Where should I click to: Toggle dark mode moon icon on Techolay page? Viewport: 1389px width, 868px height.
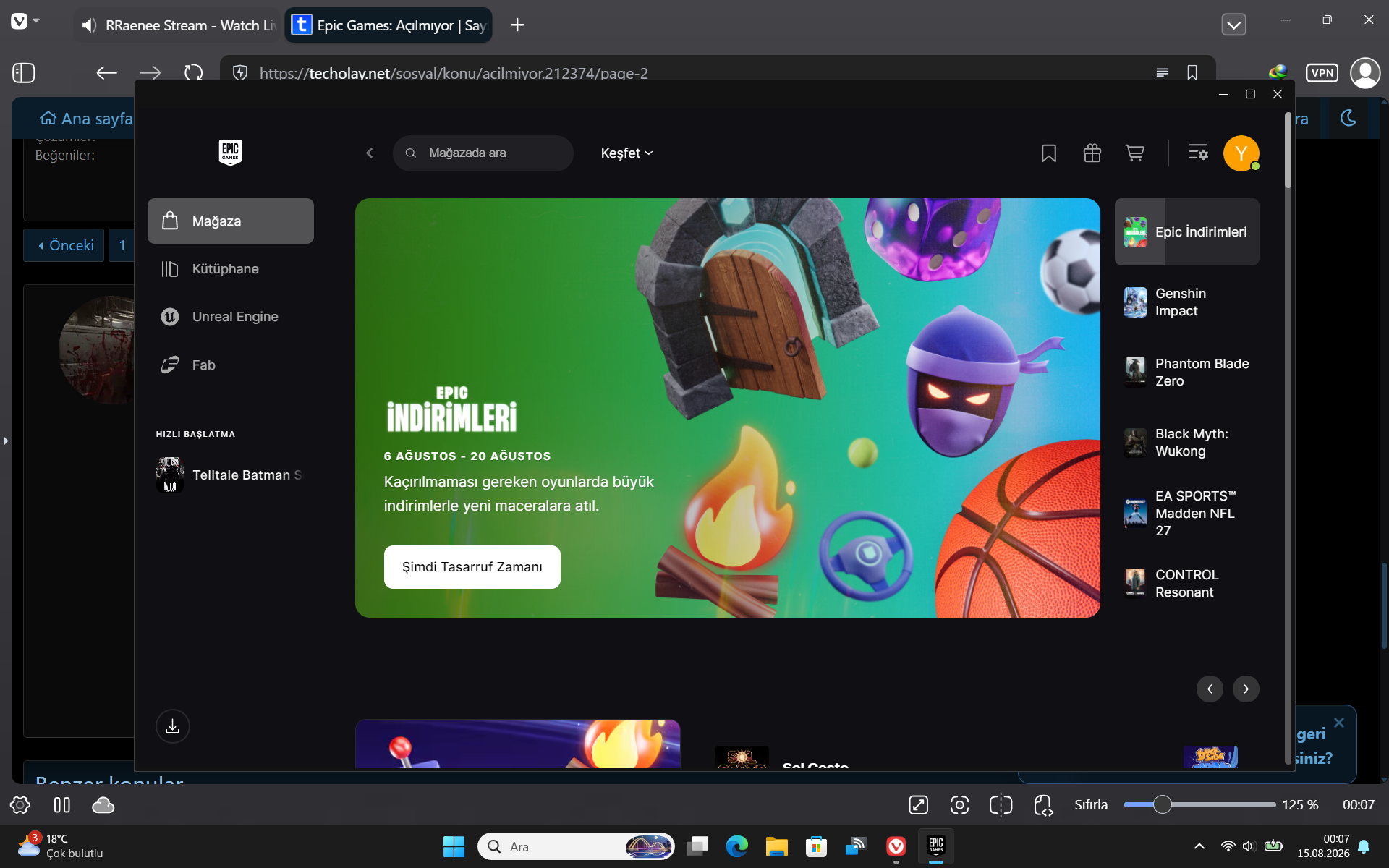coord(1348,118)
